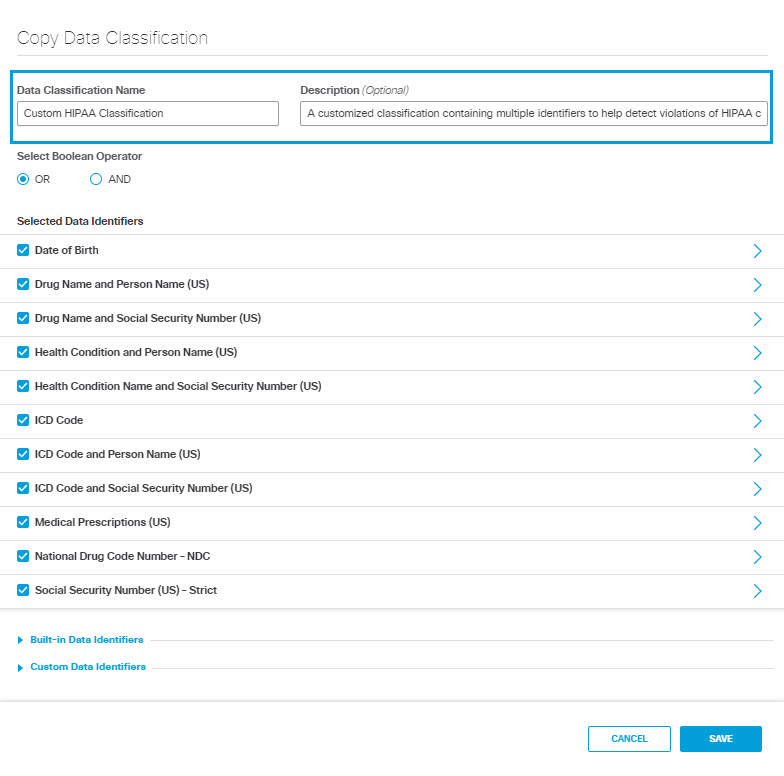Image resolution: width=784 pixels, height=776 pixels.
Task: Click ICD Code and Person Name (US) label
Action: coord(118,454)
